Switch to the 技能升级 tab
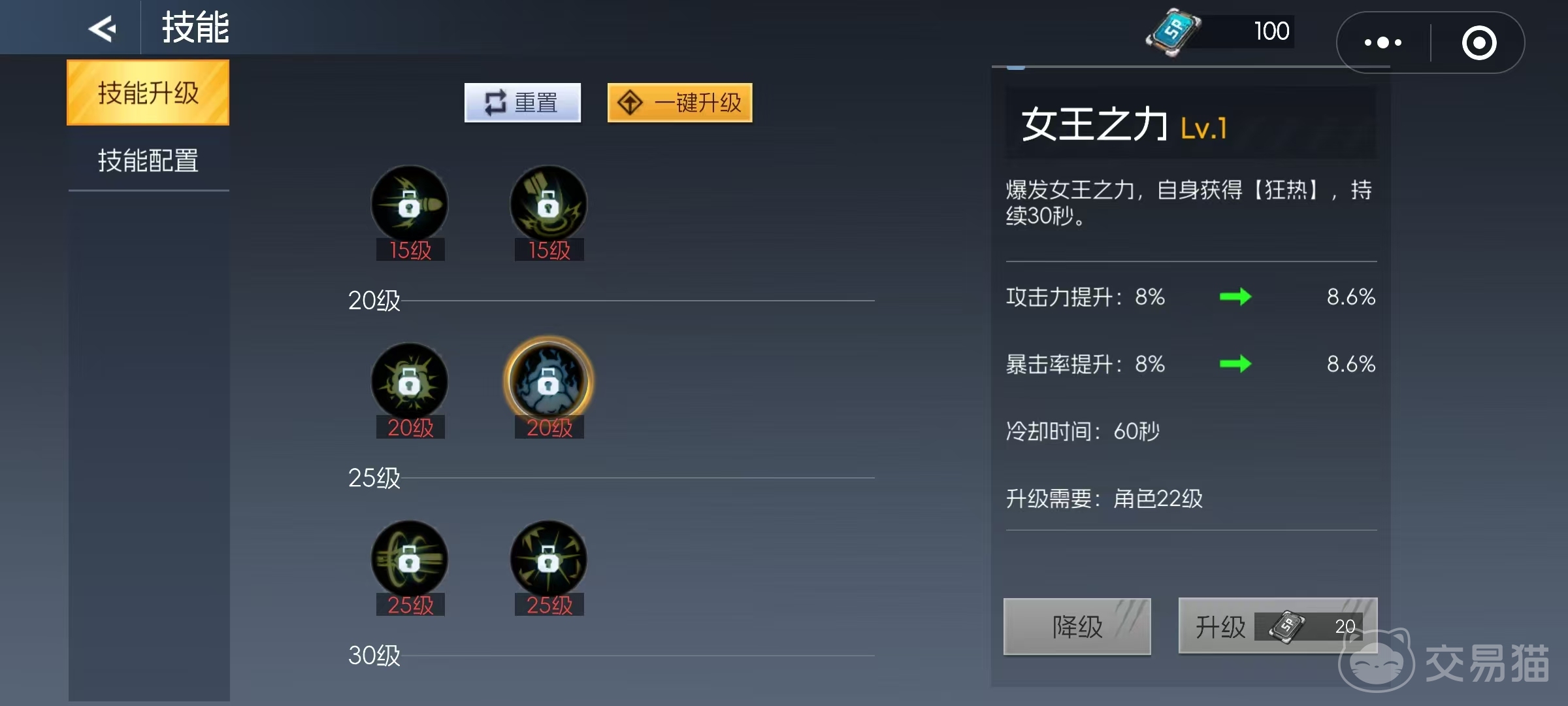Screen dimensions: 1568x706 pyautogui.click(x=148, y=92)
